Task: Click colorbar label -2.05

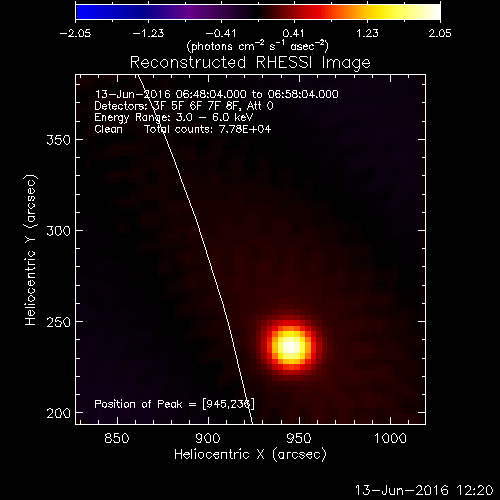Action: point(75,33)
